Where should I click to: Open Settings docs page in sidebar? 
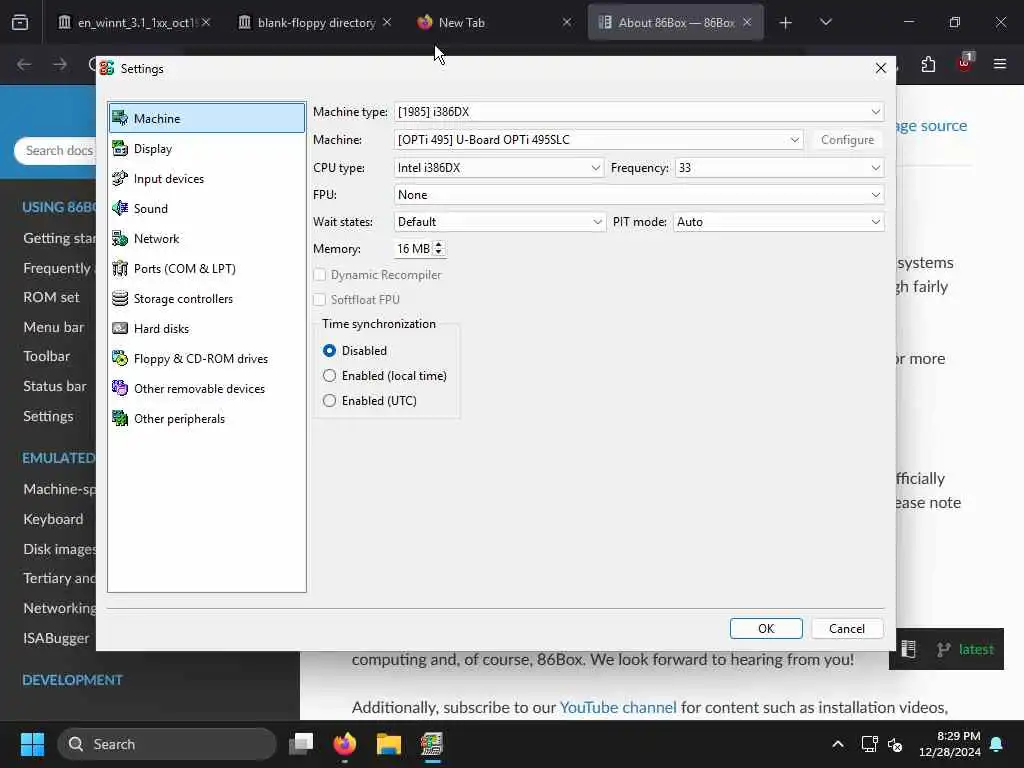point(48,416)
